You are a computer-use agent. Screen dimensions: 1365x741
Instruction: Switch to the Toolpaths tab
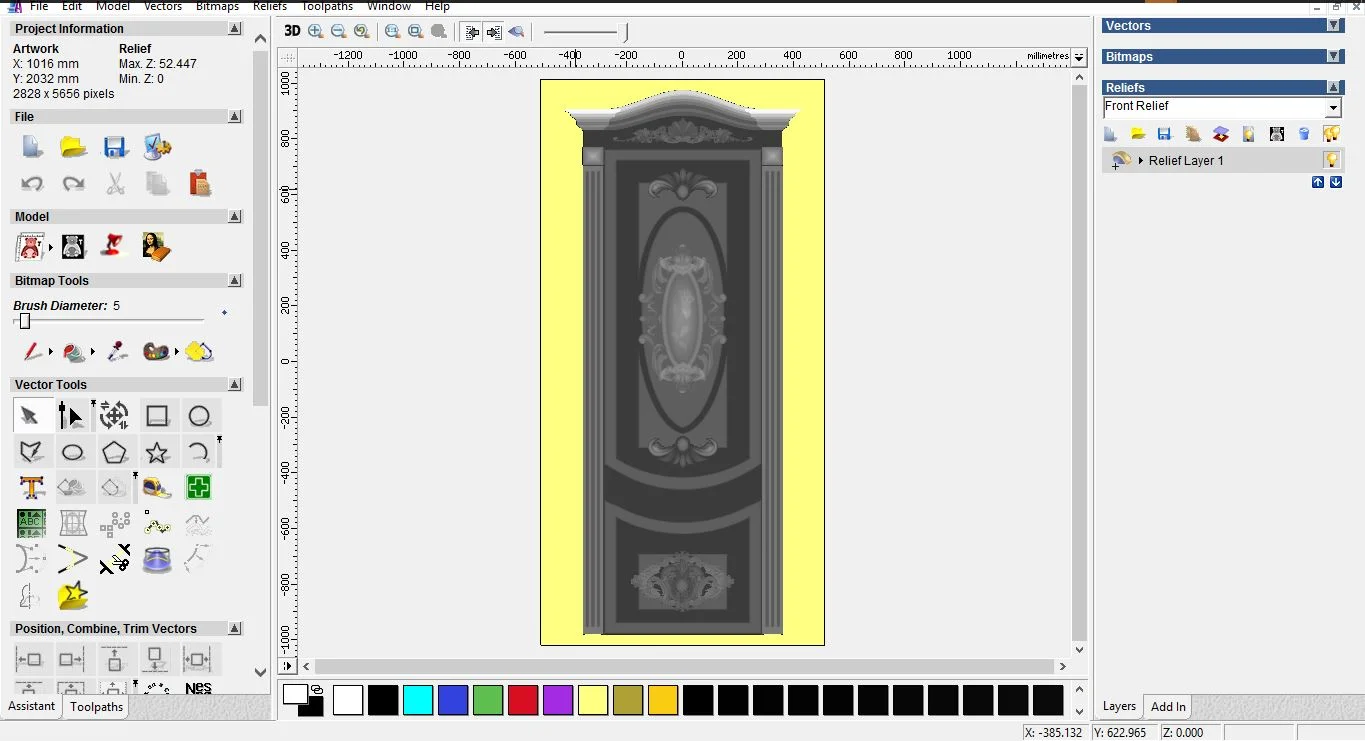click(96, 707)
